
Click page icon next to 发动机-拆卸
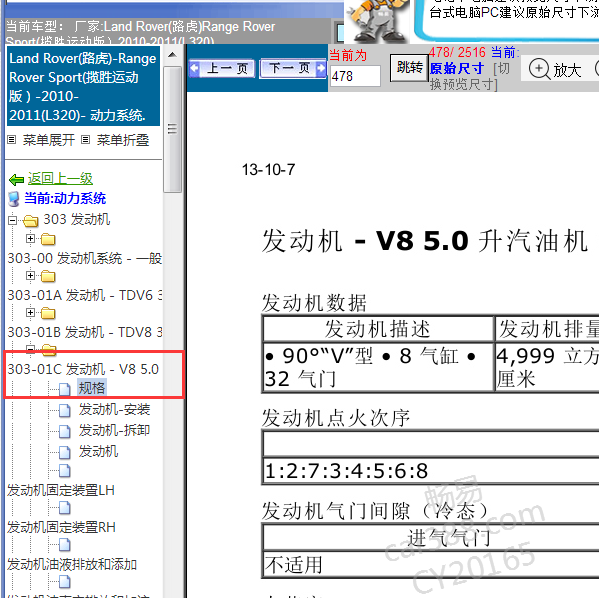tap(65, 431)
